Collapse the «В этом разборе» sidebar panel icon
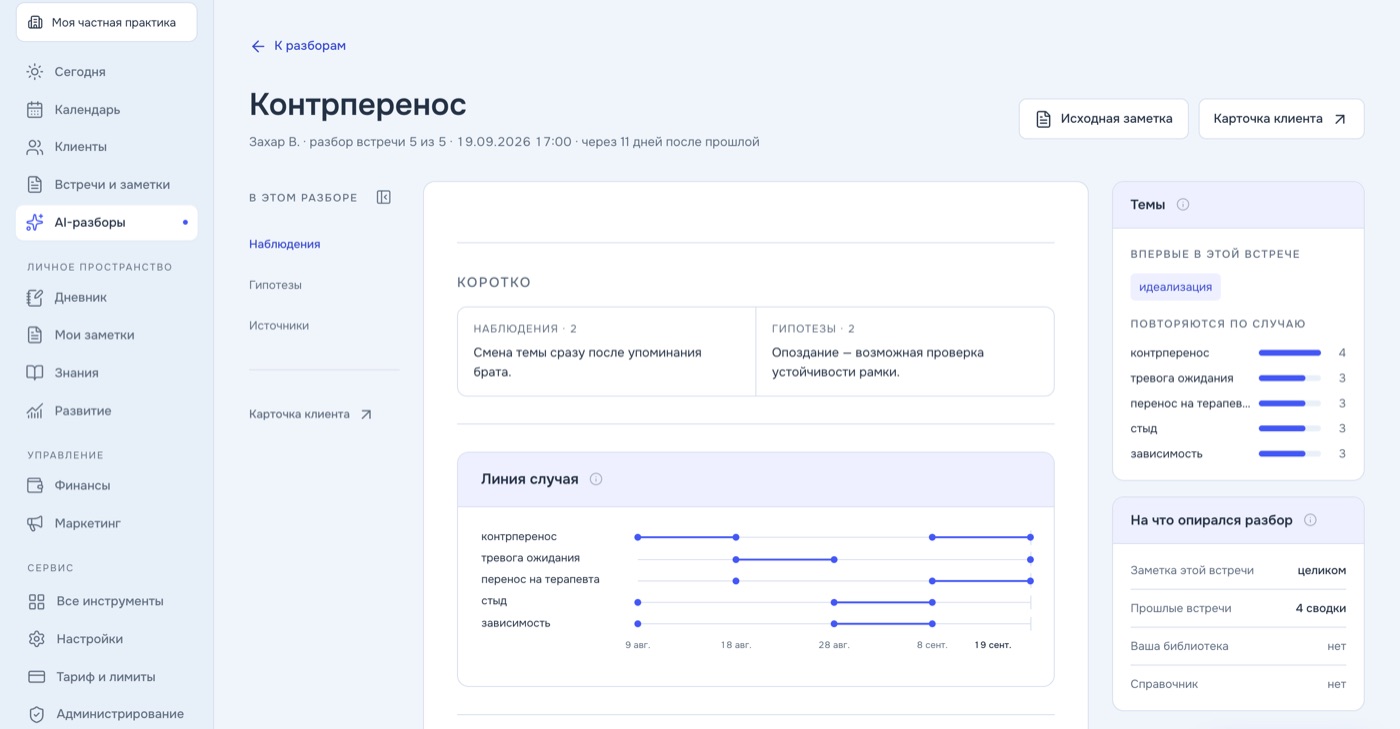 (383, 197)
